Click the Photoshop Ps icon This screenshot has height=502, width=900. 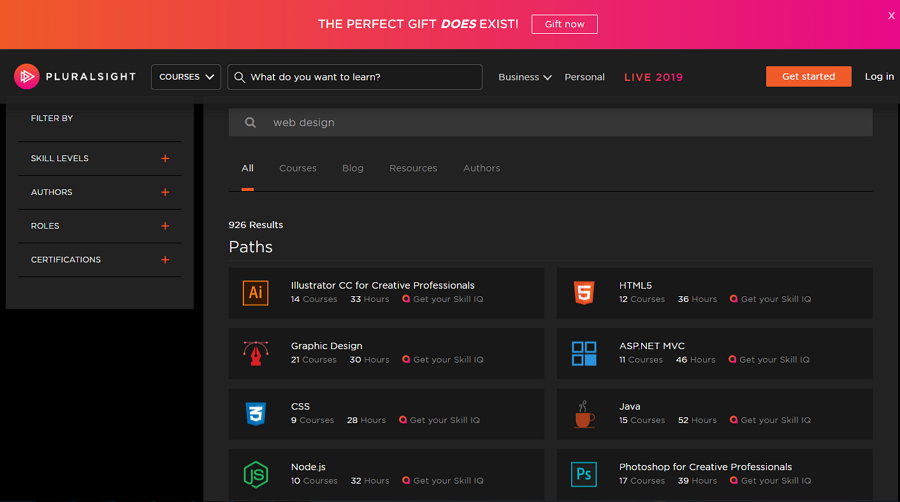(x=584, y=474)
